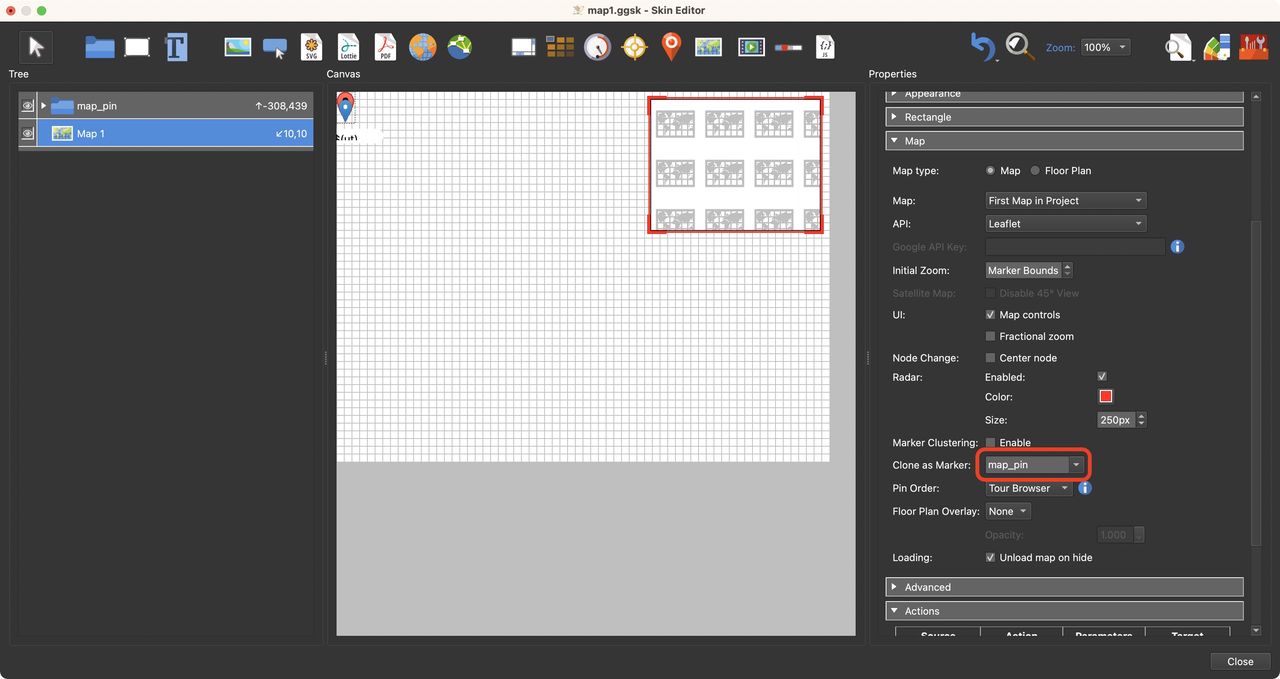The height and width of the screenshot is (679, 1280).
Task: Insert an SVG component
Action: click(311, 46)
